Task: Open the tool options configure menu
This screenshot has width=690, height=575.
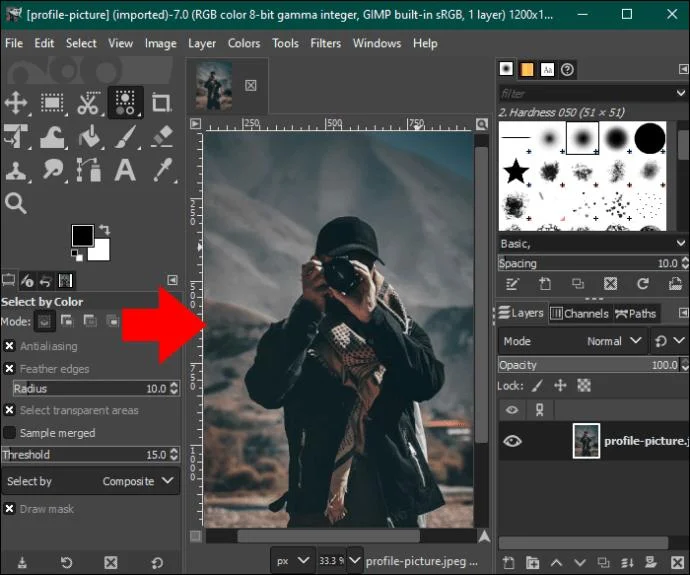Action: (x=172, y=280)
